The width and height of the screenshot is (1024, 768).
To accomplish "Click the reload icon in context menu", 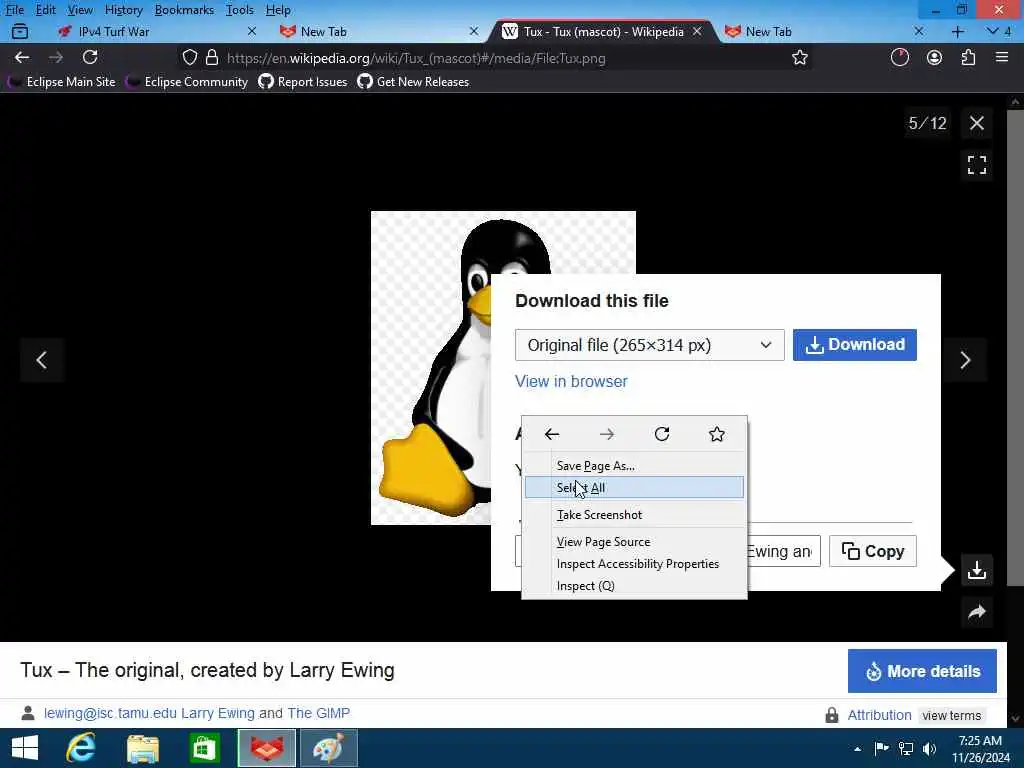I will click(662, 434).
